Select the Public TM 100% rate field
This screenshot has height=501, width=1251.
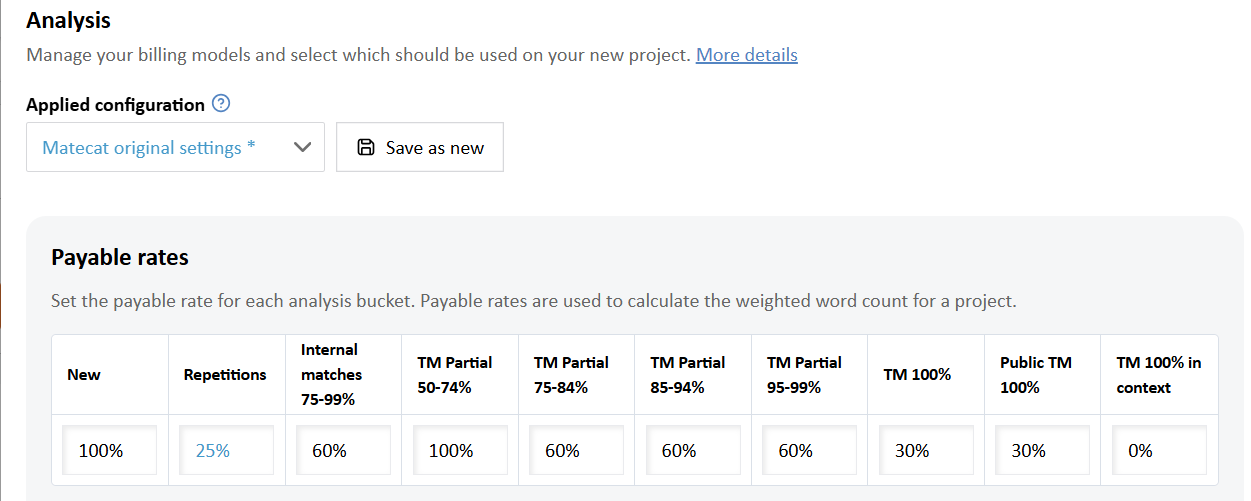point(1042,451)
